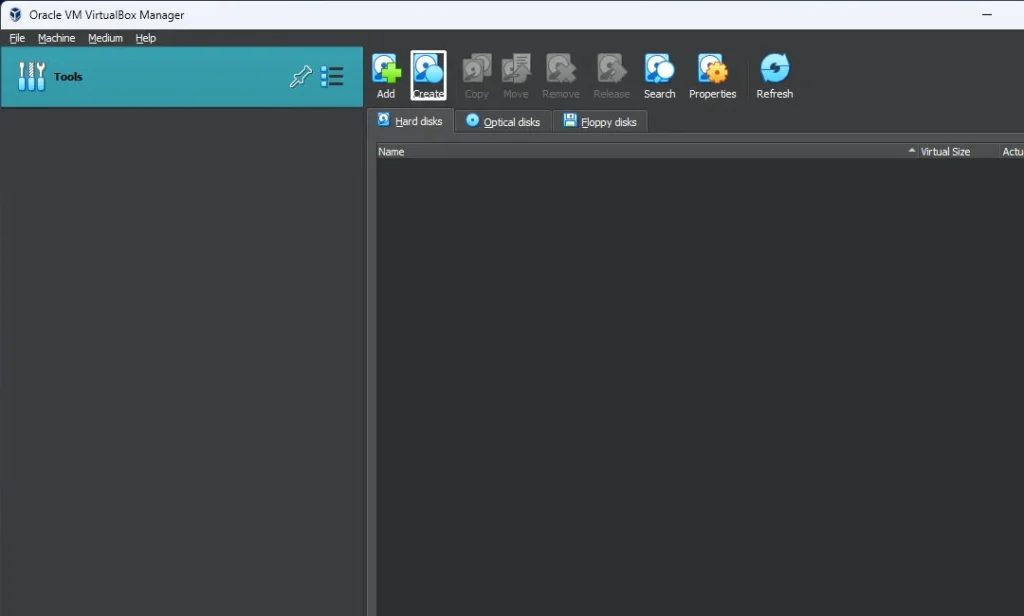The height and width of the screenshot is (616, 1024).
Task: Pin the Tools pane with pushpin icon
Action: [301, 76]
